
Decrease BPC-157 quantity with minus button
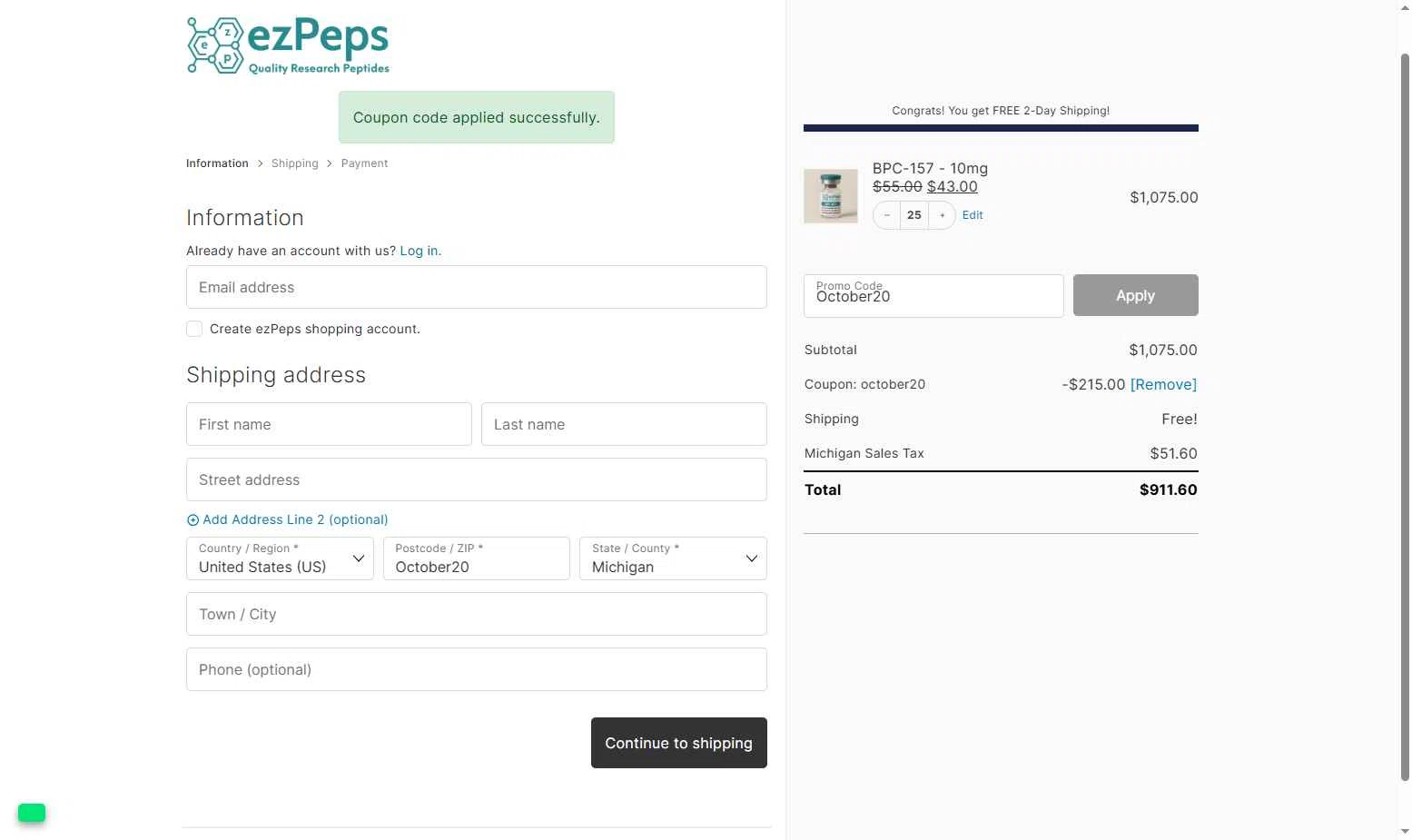[887, 215]
